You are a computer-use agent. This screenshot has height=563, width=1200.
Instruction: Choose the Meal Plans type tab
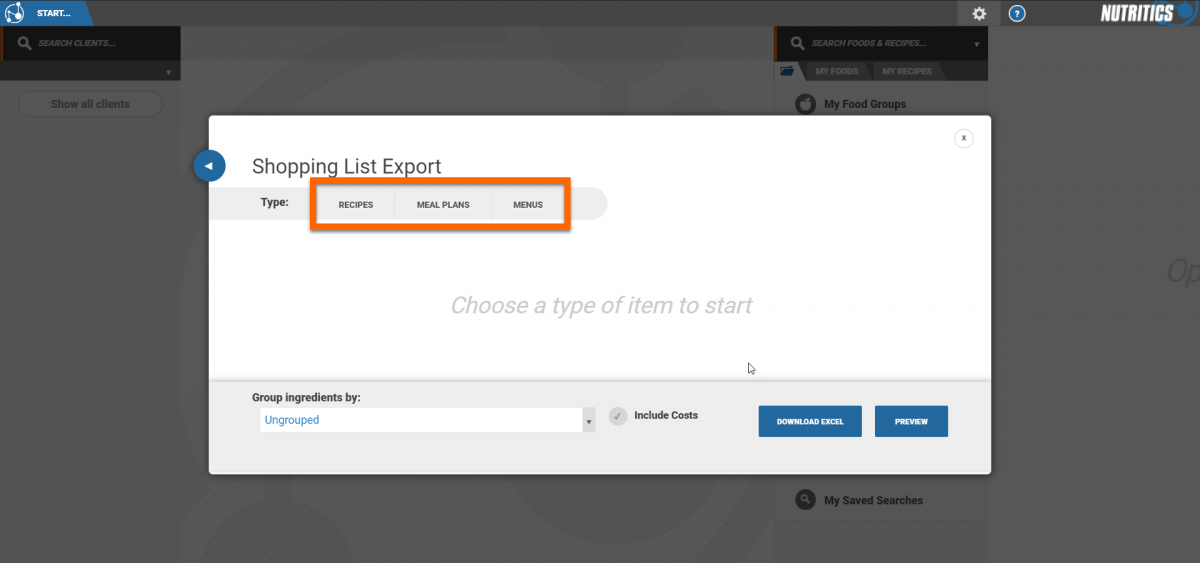coord(443,205)
